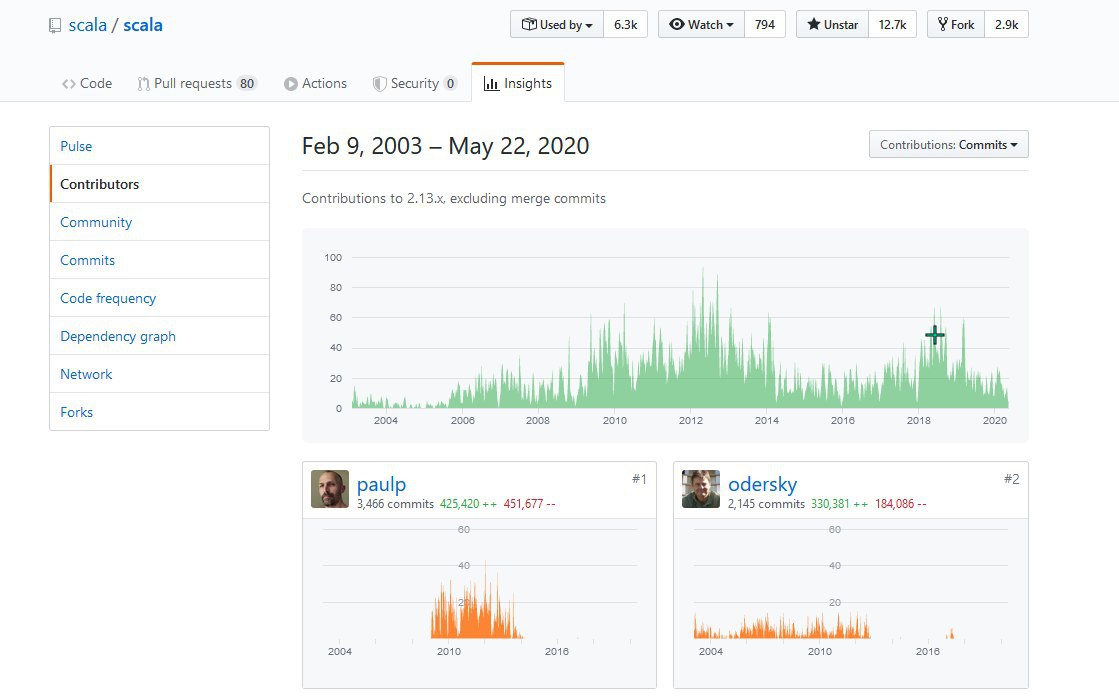Click odersky's avatar picture

tap(701, 489)
